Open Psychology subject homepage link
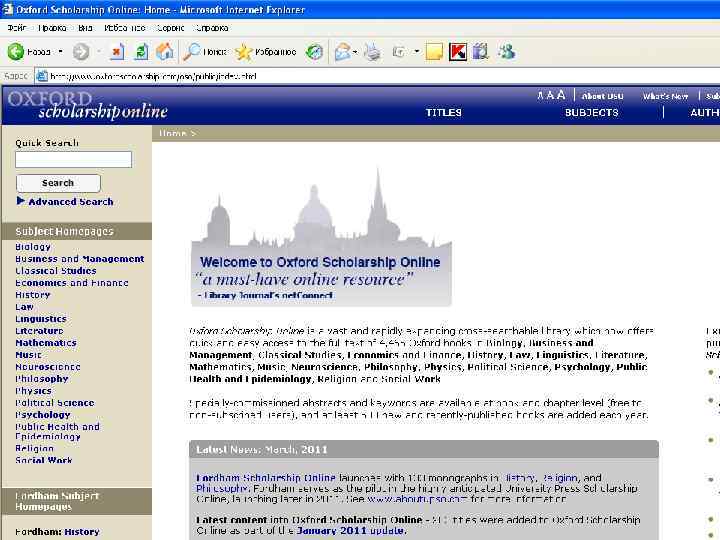This screenshot has width=720, height=540. pos(43,414)
